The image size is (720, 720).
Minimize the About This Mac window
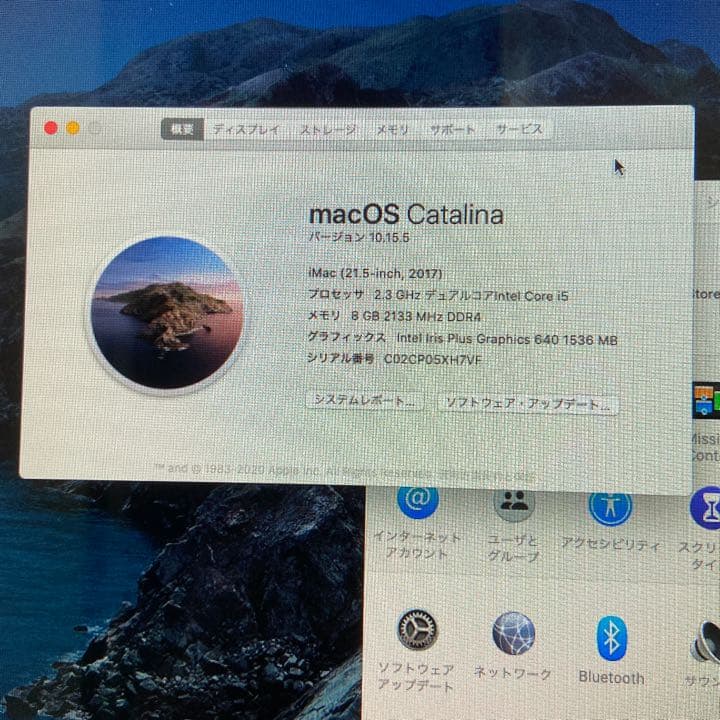[x=73, y=128]
